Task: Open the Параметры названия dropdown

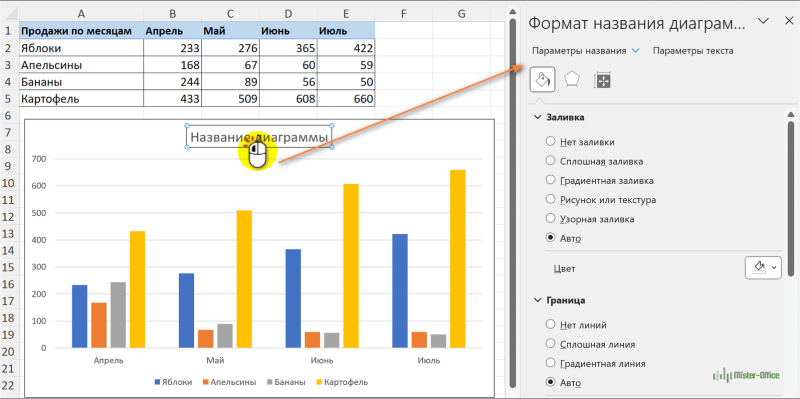Action: pyautogui.click(x=585, y=51)
